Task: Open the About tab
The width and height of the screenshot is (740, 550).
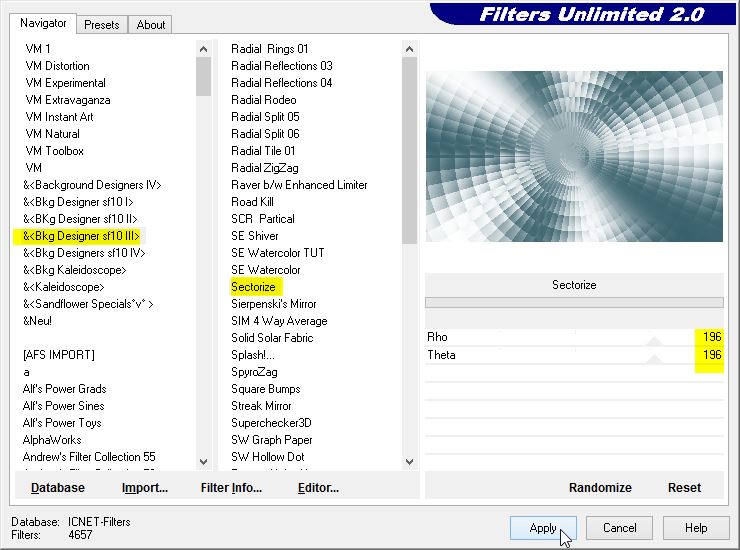Action: (151, 25)
